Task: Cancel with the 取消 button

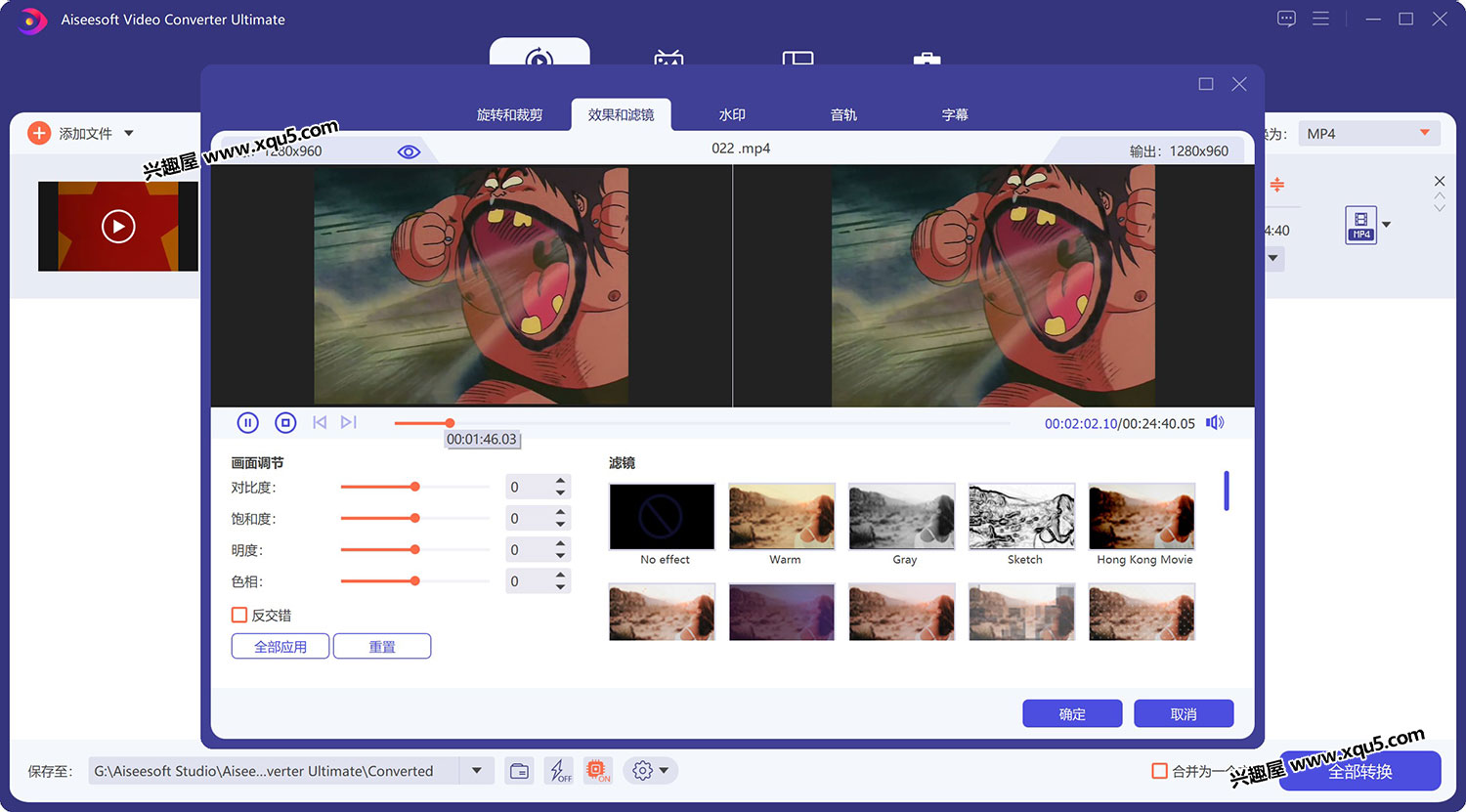Action: point(1184,714)
